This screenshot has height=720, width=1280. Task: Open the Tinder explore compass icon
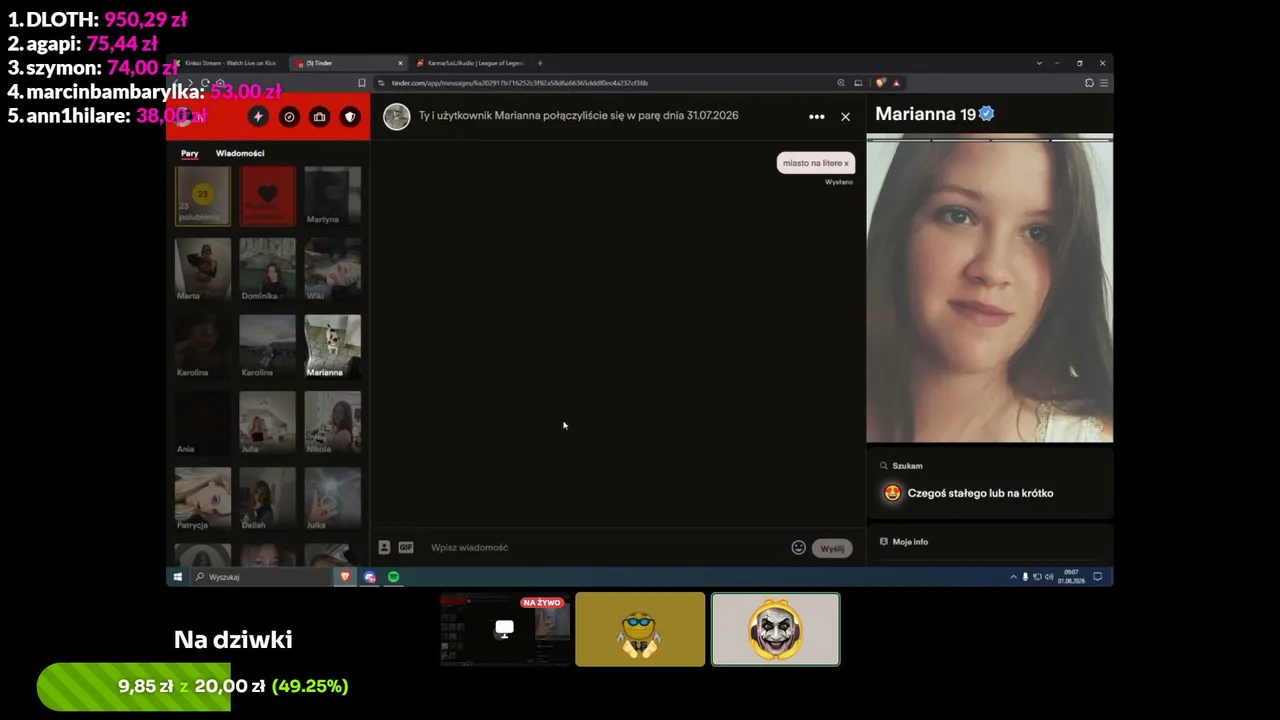pyautogui.click(x=289, y=117)
